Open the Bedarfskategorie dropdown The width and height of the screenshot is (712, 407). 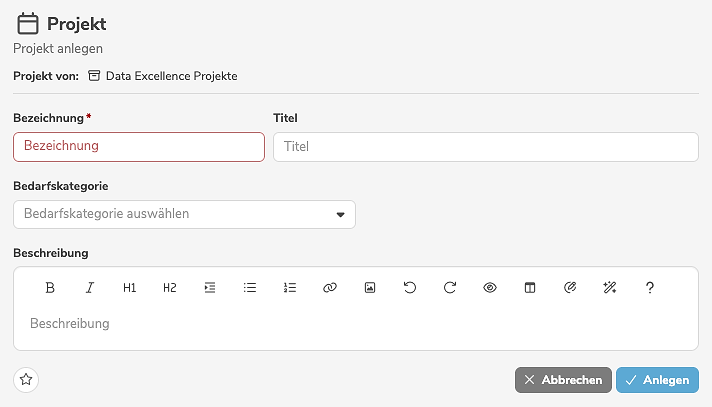coord(184,214)
